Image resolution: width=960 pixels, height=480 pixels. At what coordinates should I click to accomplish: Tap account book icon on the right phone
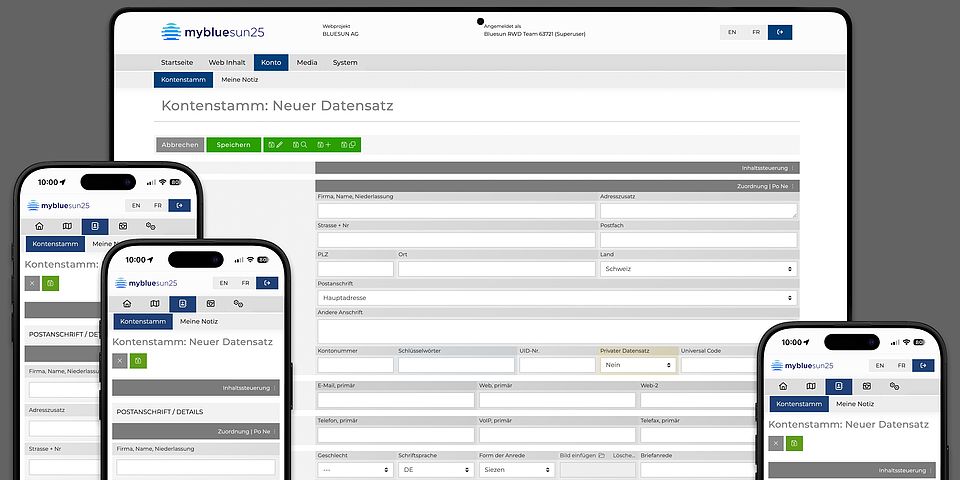tap(839, 387)
